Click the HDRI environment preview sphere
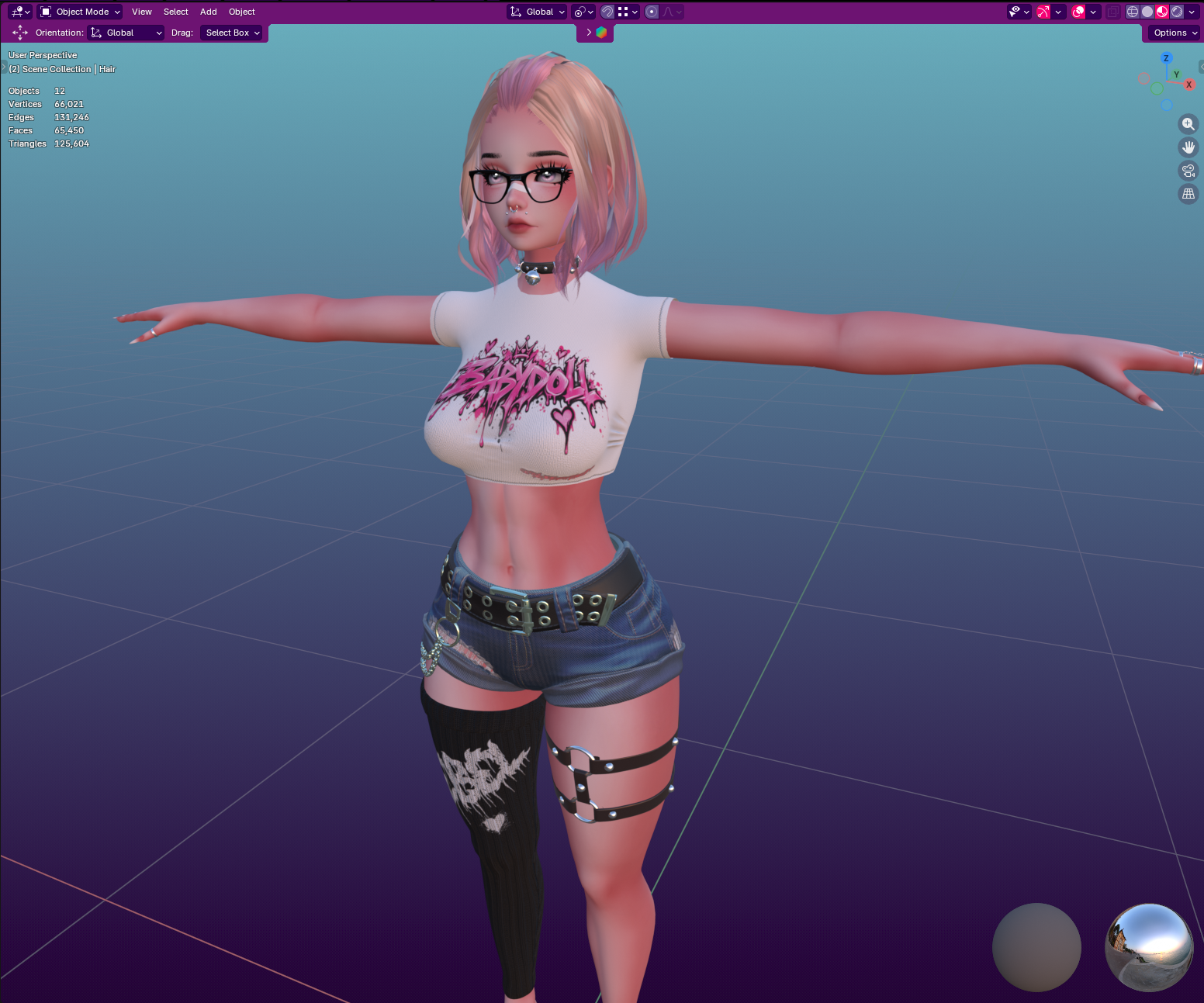This screenshot has width=1204, height=1003. (x=1149, y=947)
